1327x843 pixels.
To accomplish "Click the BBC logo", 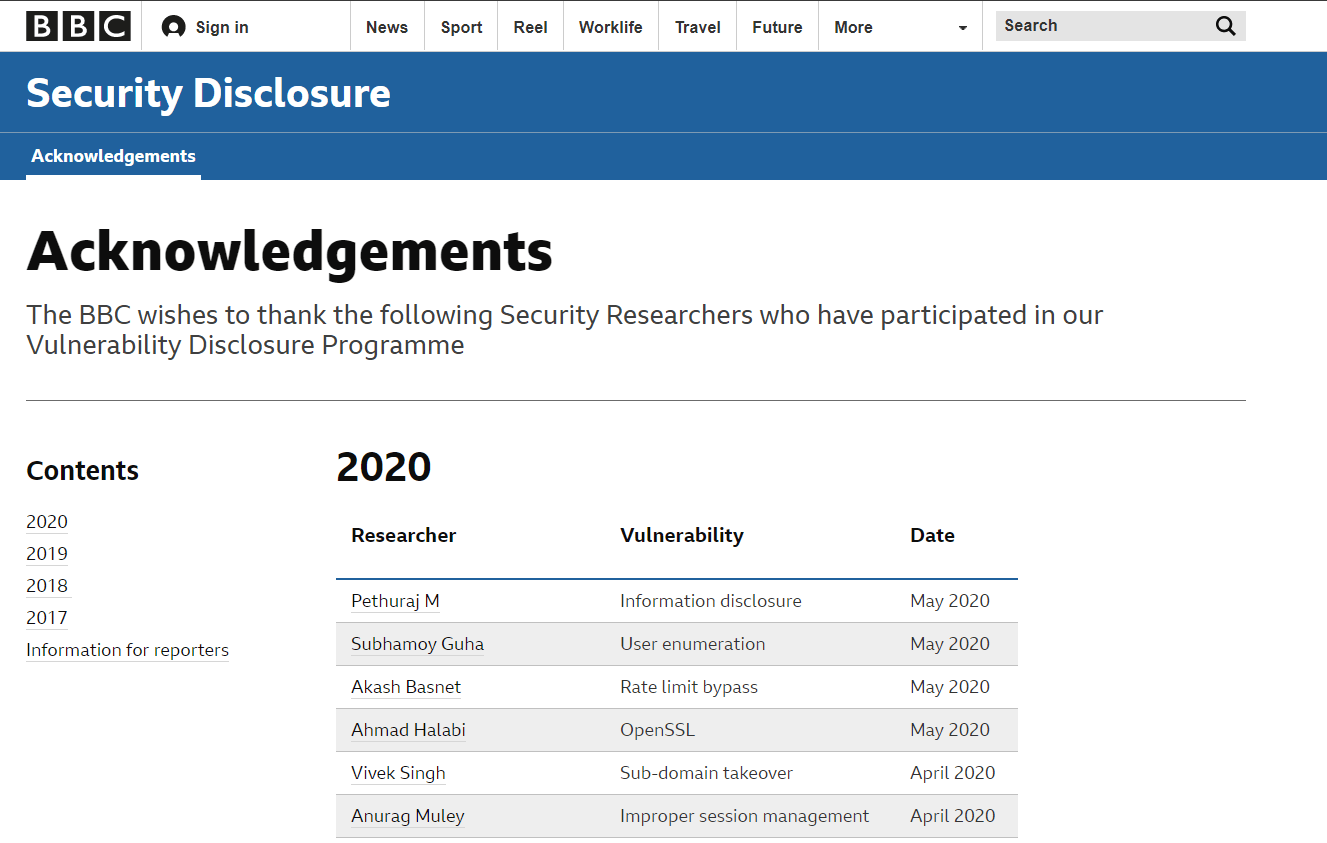I will click(x=78, y=26).
